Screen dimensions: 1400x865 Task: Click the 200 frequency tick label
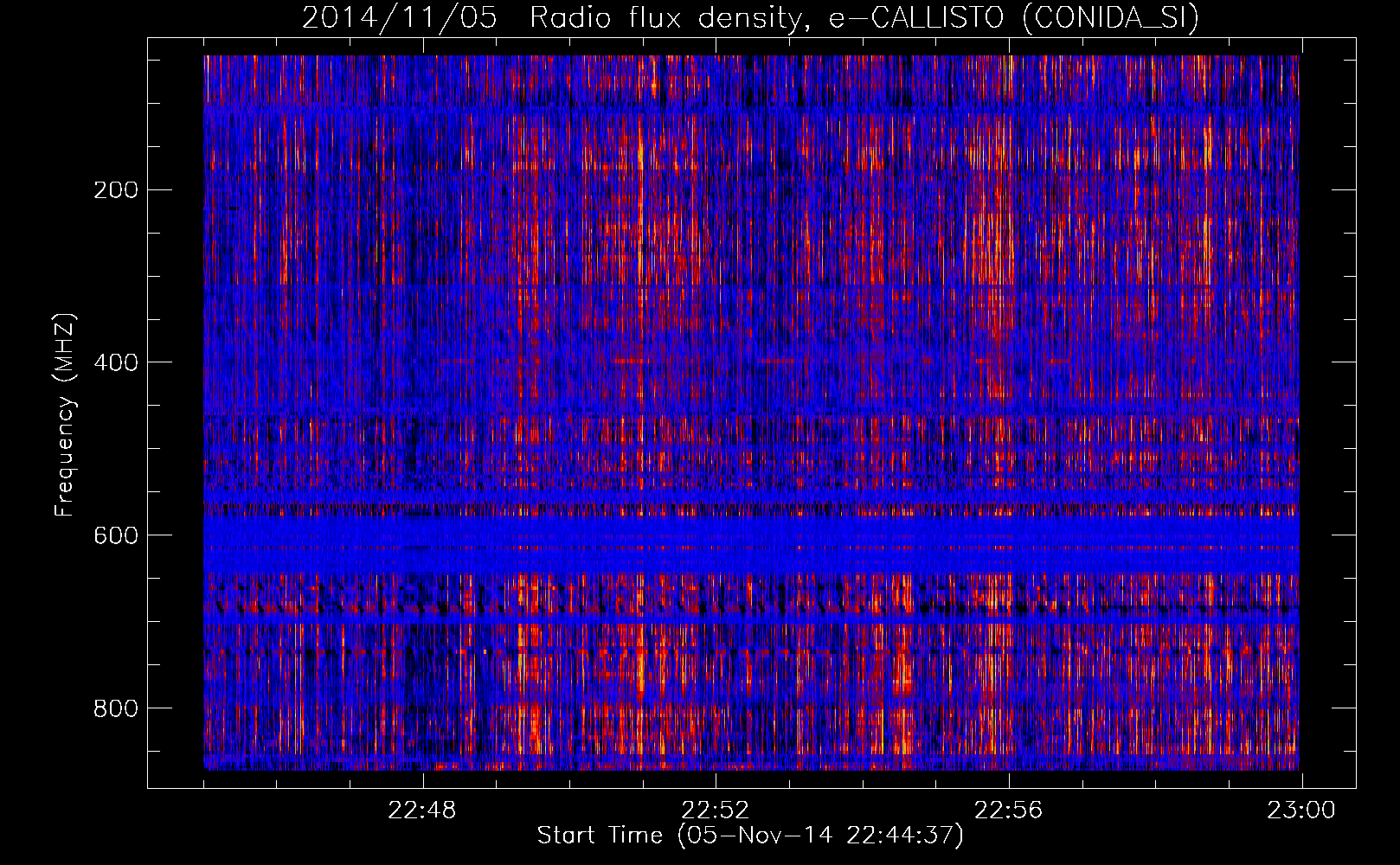115,189
